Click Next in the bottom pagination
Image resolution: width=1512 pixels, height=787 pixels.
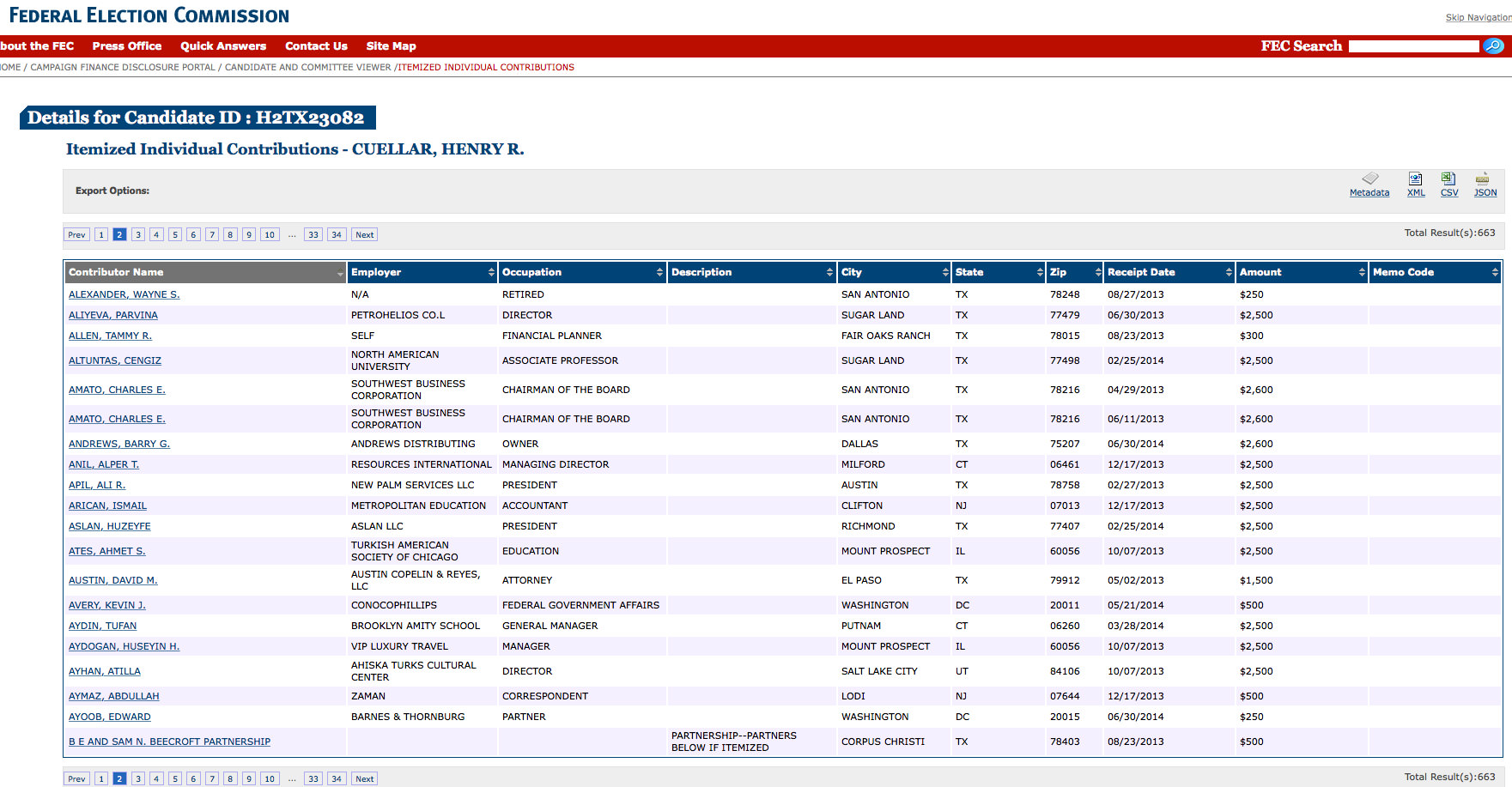coord(364,779)
